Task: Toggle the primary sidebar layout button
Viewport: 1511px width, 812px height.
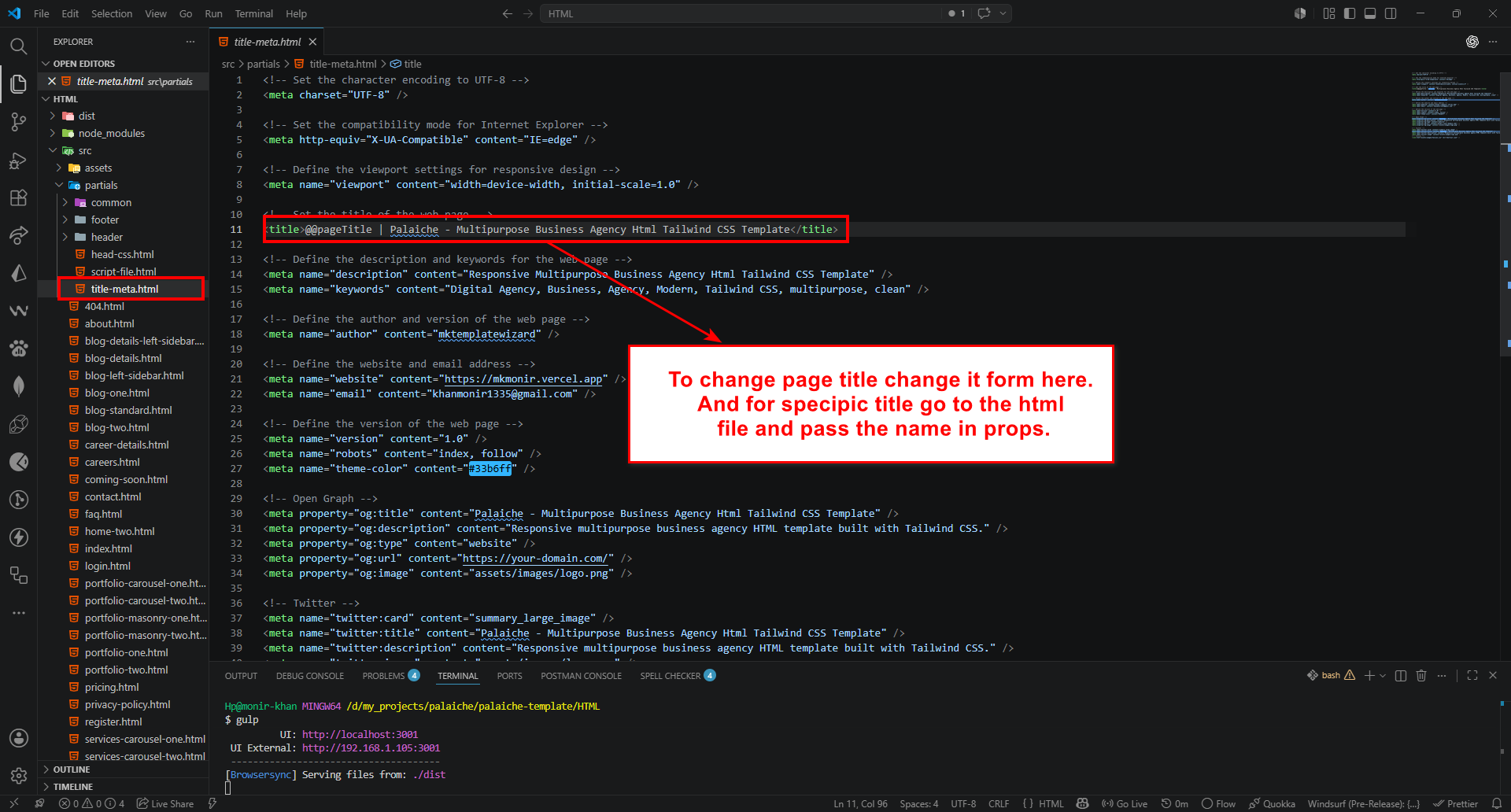Action: pyautogui.click(x=1350, y=13)
